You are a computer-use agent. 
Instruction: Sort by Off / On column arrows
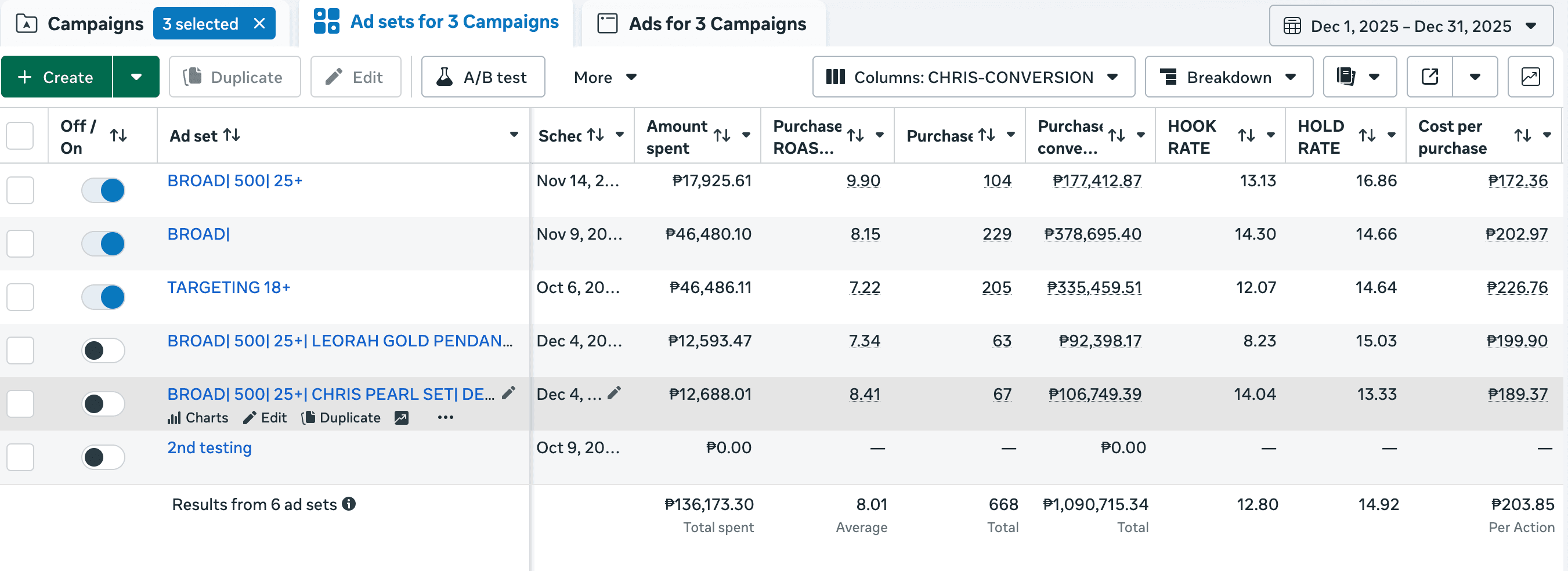point(119,136)
